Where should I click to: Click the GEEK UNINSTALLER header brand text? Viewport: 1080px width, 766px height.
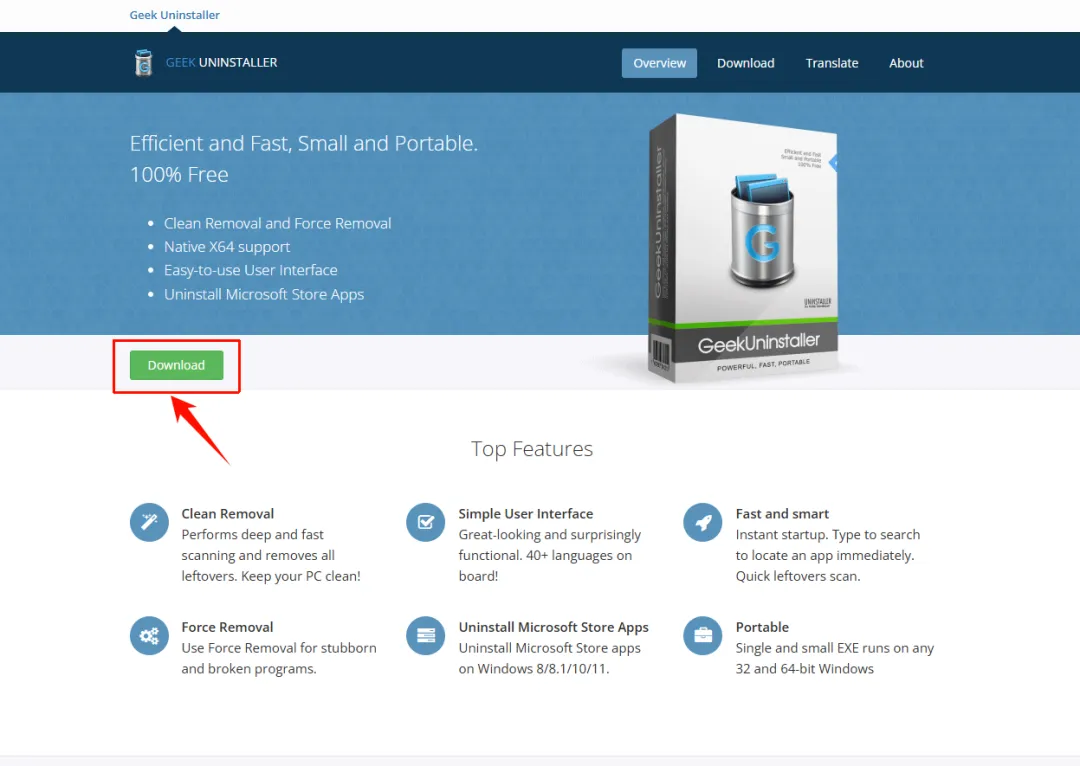(x=221, y=63)
